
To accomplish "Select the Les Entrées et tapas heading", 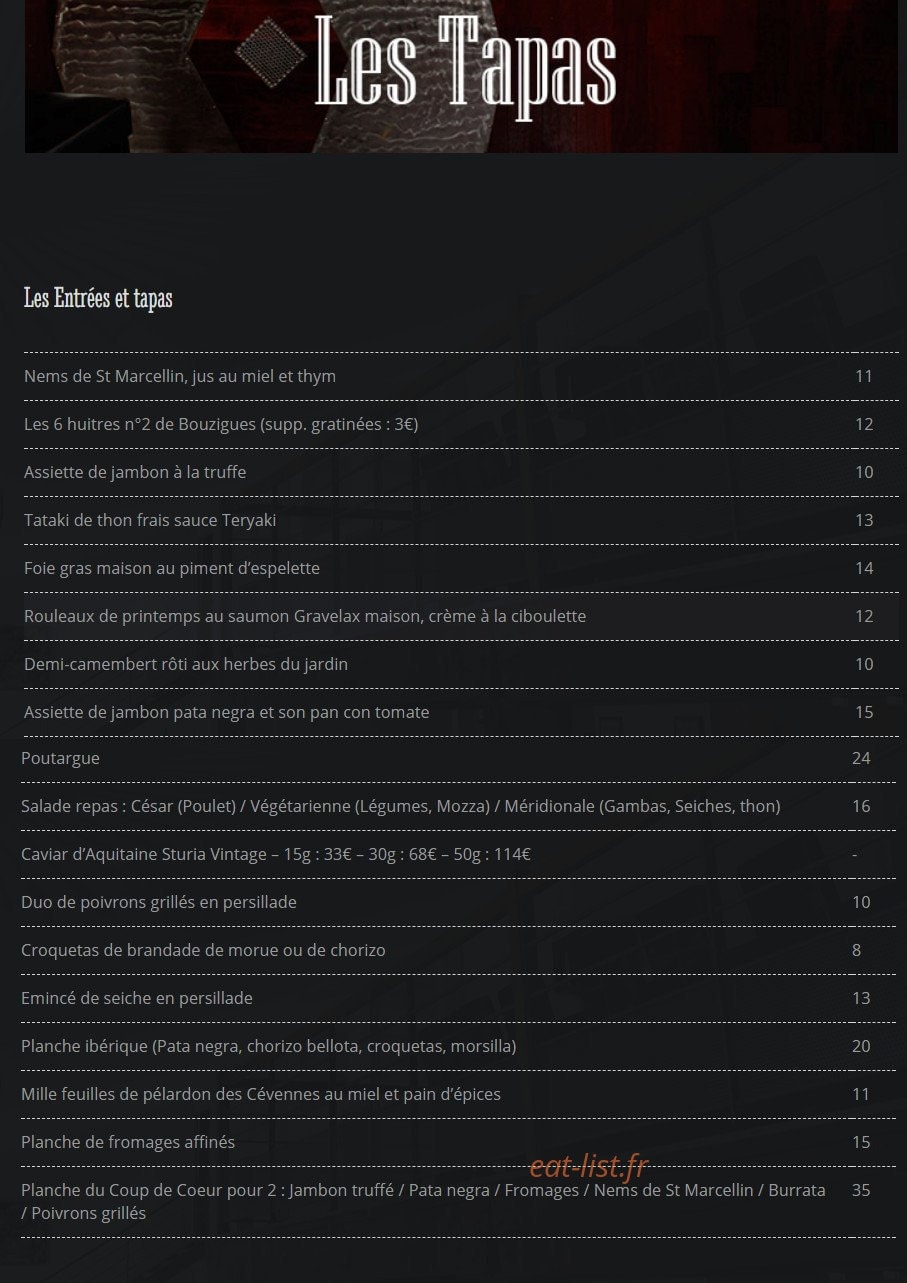I will pyautogui.click(x=98, y=298).
